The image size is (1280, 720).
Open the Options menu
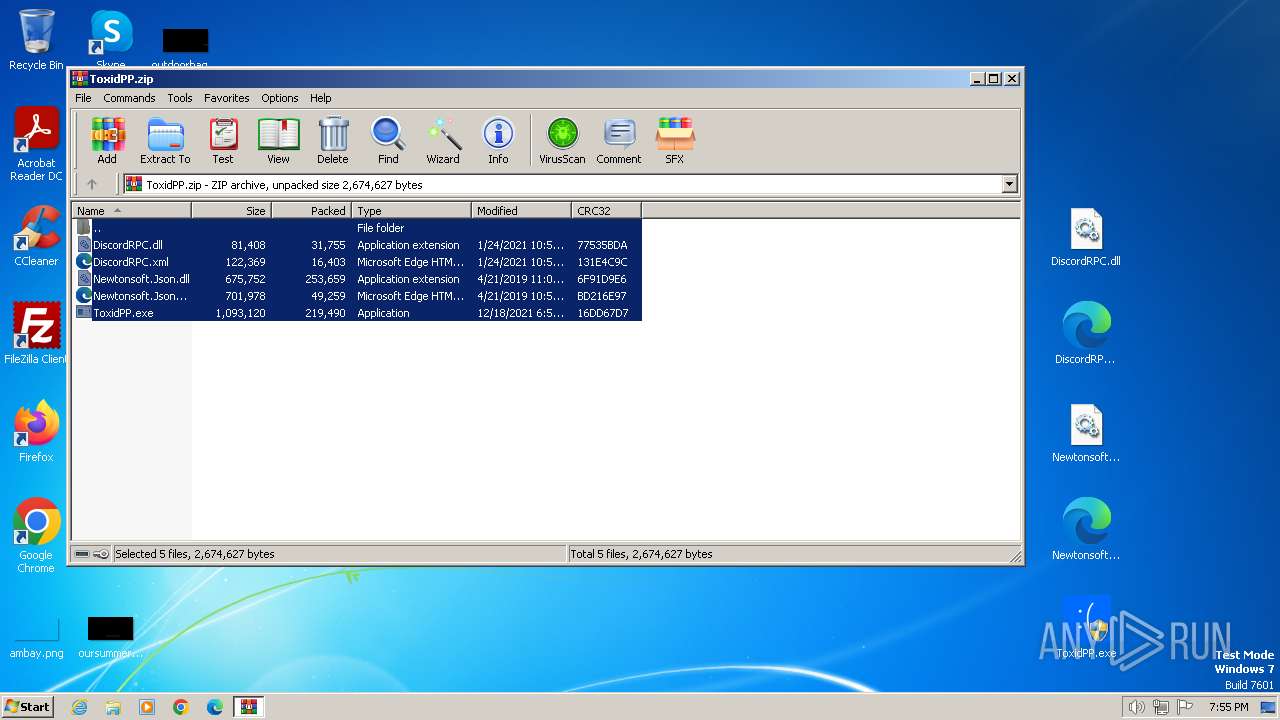(x=280, y=98)
